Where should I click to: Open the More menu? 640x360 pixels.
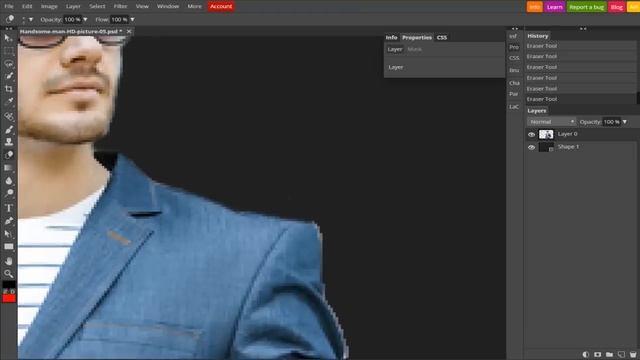pyautogui.click(x=194, y=6)
